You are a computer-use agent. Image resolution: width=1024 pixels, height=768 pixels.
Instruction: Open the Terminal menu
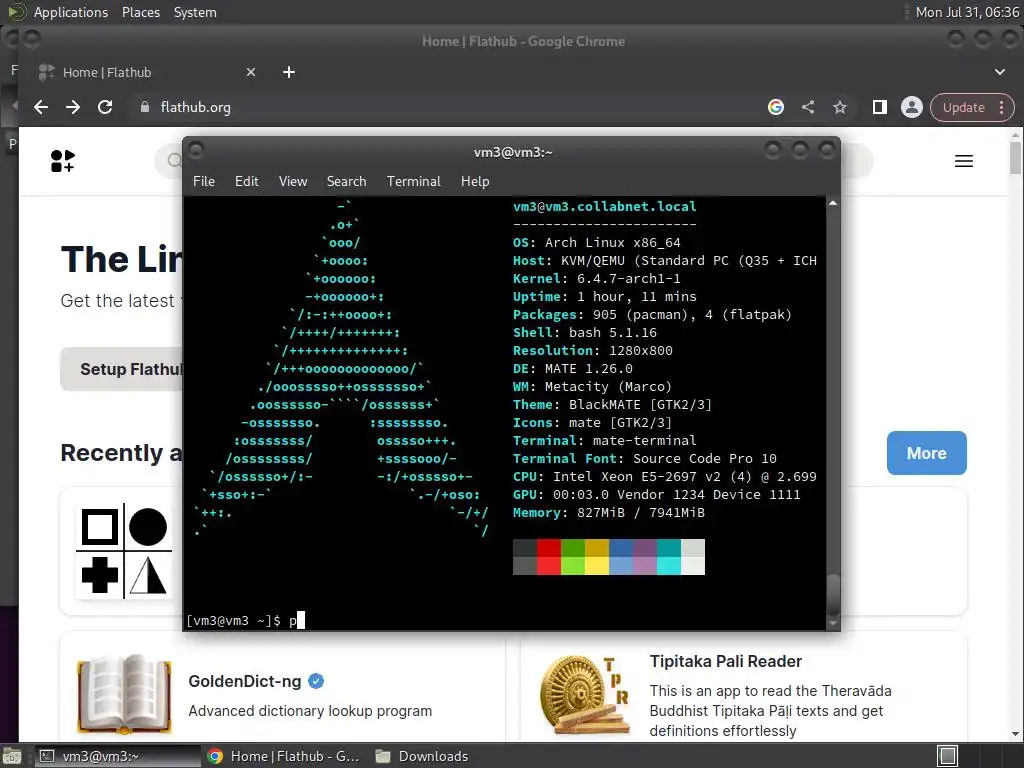413,182
